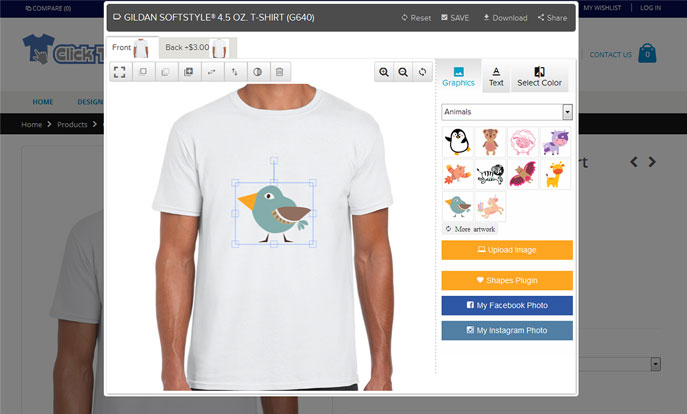Click the half-circle contrast icon
This screenshot has height=414, width=687.
[258, 72]
